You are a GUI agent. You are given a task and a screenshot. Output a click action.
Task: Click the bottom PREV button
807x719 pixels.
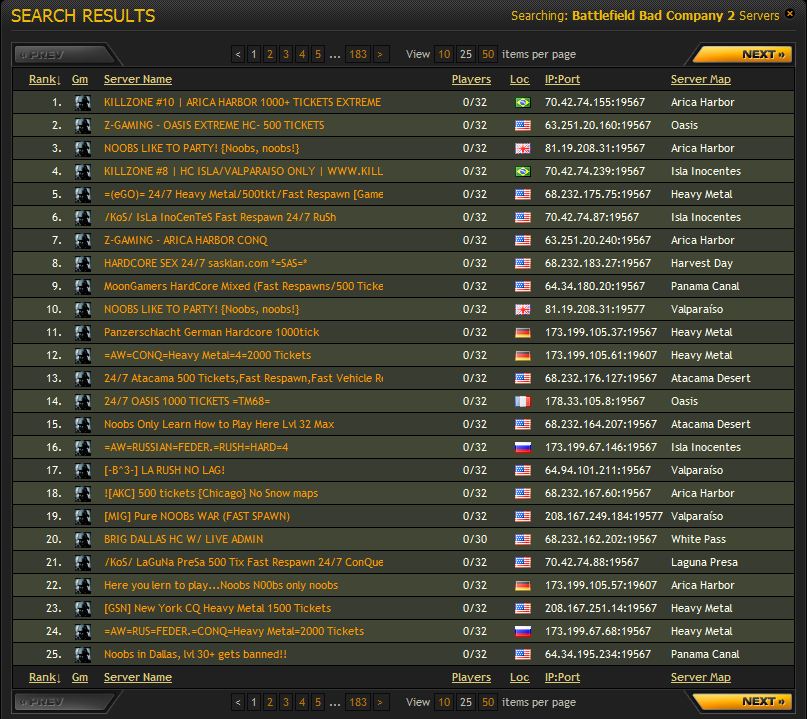(x=64, y=702)
